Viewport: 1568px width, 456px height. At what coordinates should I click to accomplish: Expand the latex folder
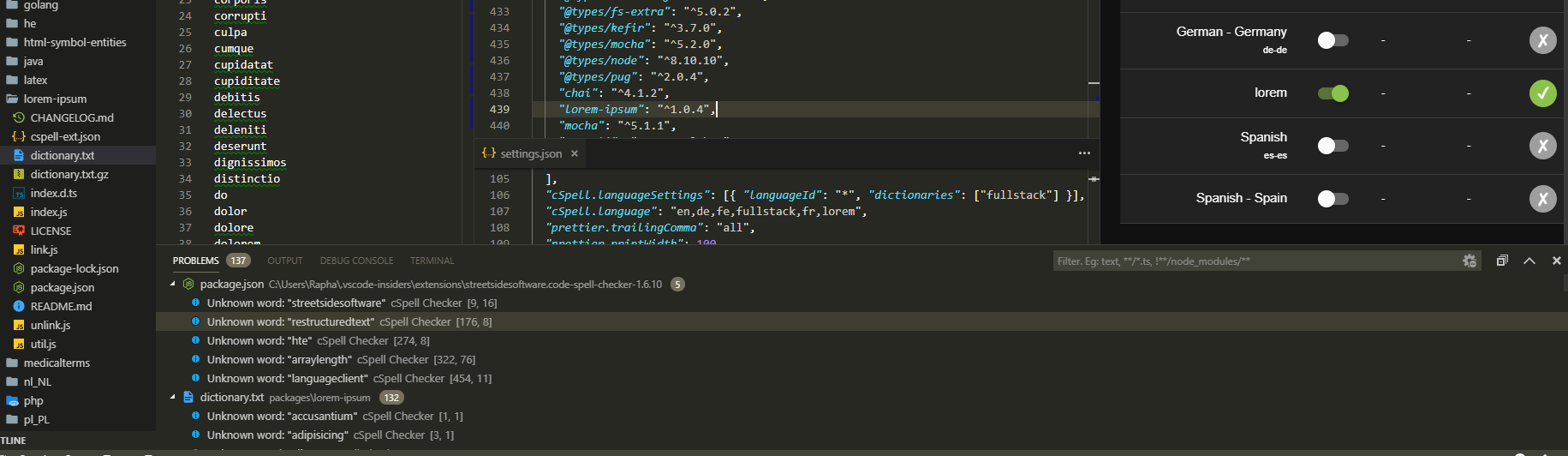35,80
